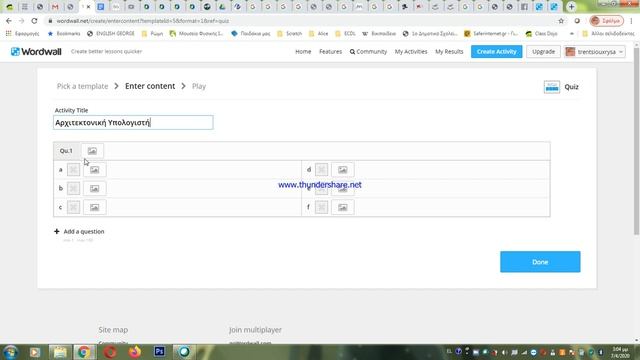640x360 pixels.
Task: Open Google Chrome from the taskbar
Action: [x=84, y=352]
